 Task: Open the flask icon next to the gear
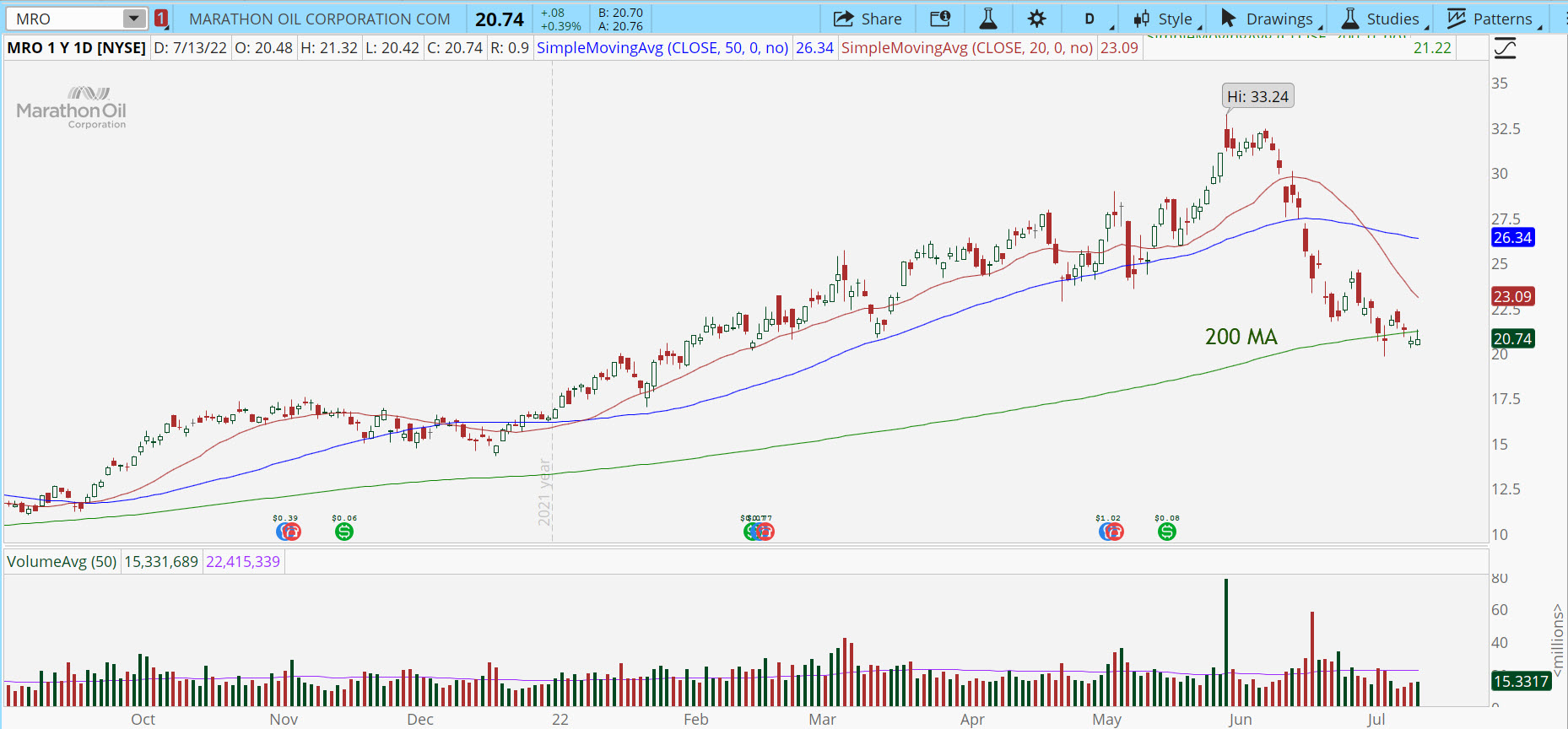point(988,19)
